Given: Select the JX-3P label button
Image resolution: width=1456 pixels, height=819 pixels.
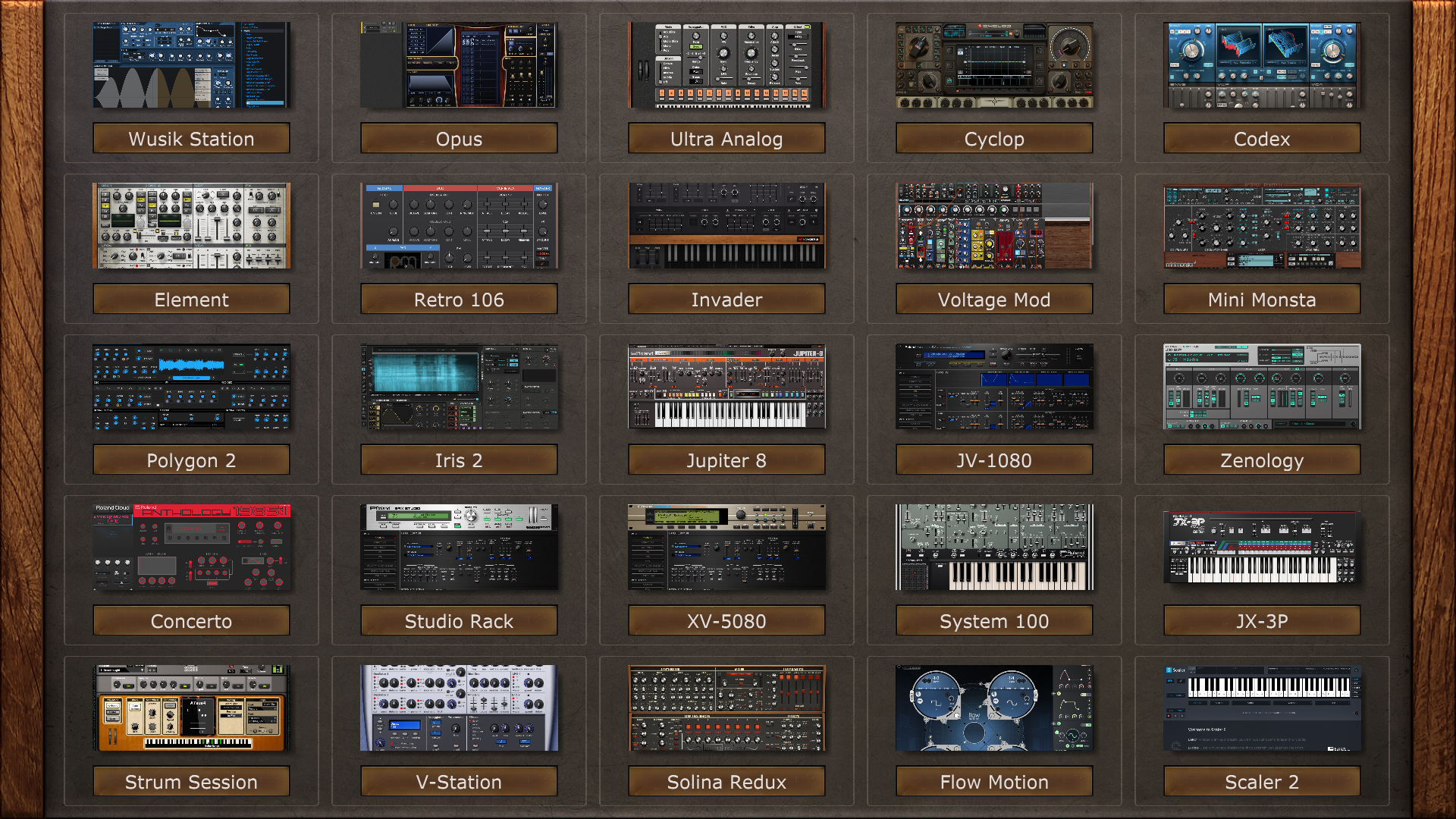Looking at the screenshot, I should (1262, 621).
